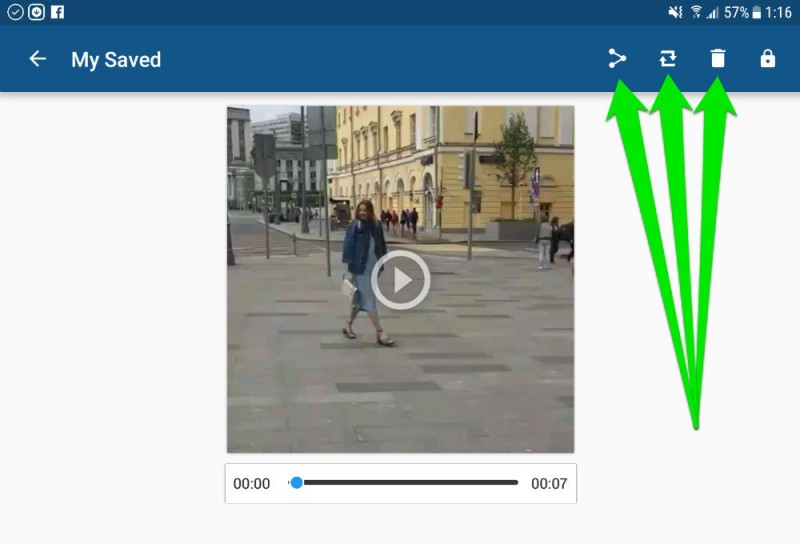
Task: Play the video using the center play button
Action: coord(401,280)
